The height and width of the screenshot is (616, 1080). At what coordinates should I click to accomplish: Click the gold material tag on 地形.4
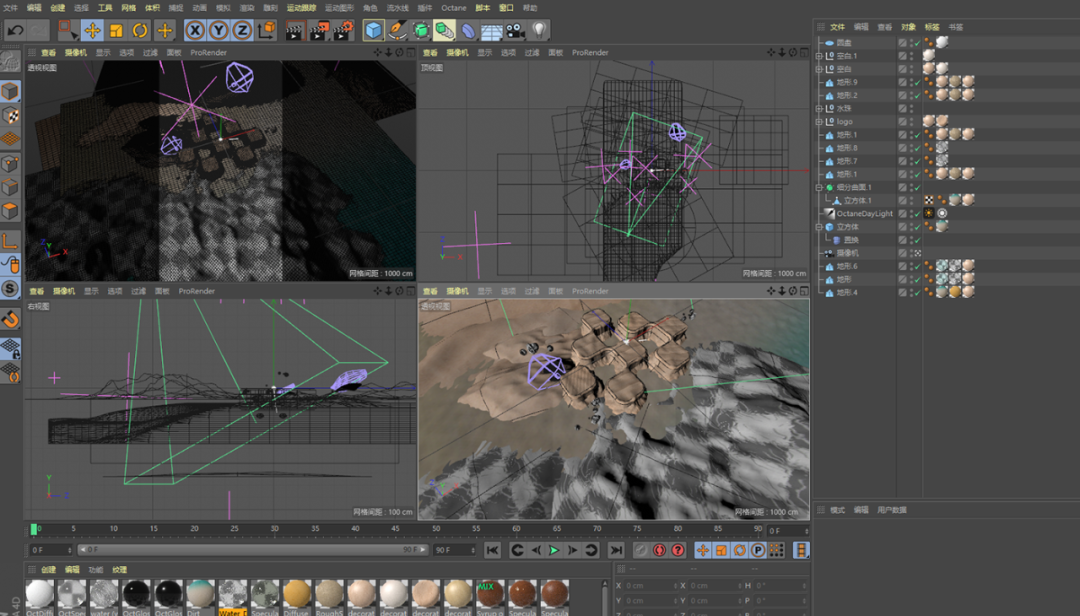click(x=955, y=292)
